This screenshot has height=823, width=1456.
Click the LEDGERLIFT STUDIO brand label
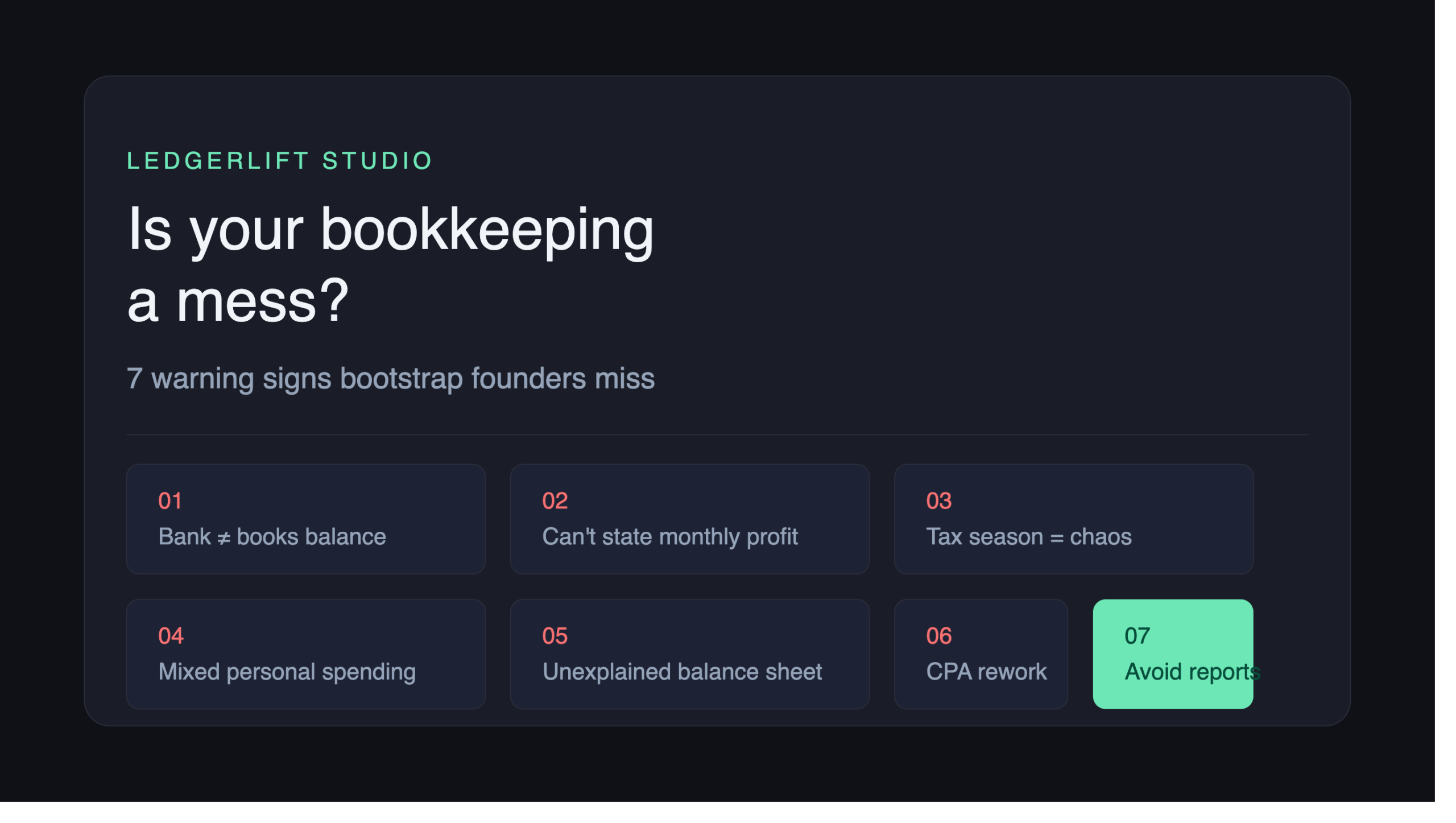pyautogui.click(x=279, y=161)
